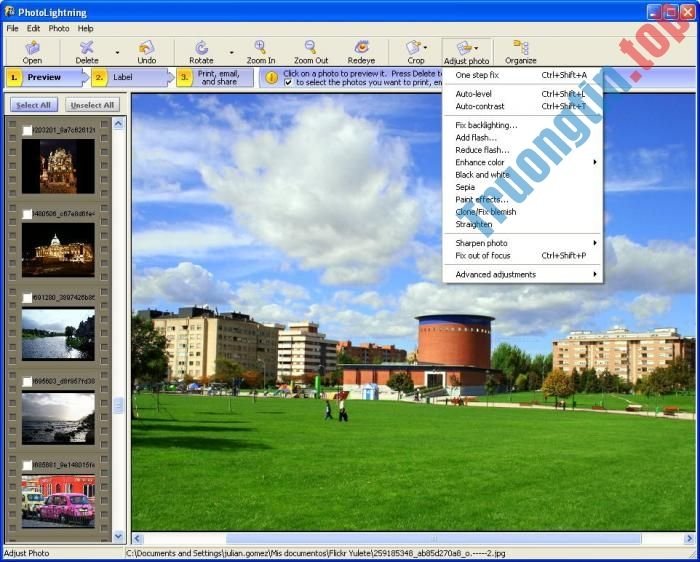Open the Edit menu
Screen dimensions: 700x562
(x=33, y=28)
